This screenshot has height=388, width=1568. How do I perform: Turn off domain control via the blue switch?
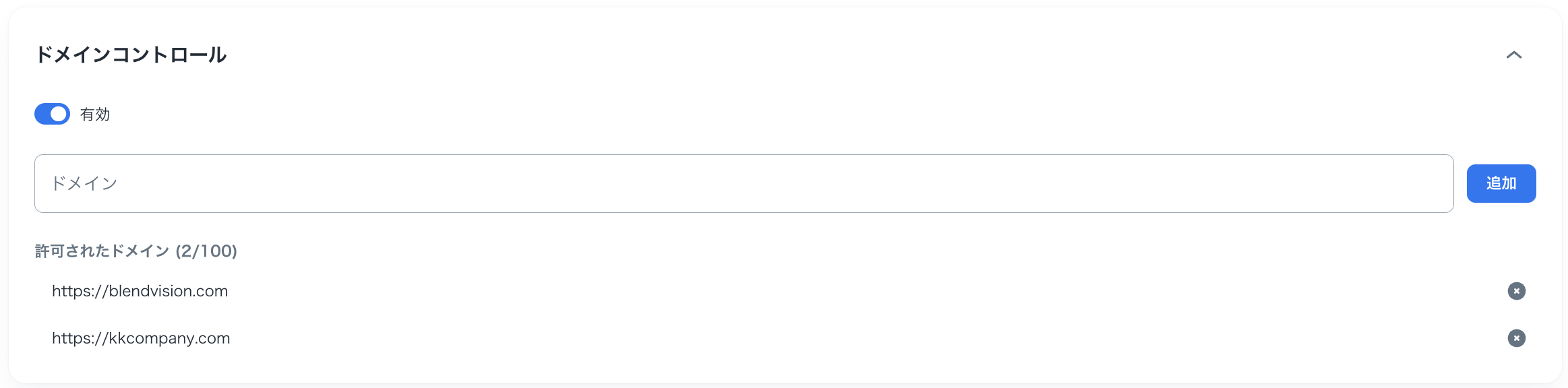[52, 114]
